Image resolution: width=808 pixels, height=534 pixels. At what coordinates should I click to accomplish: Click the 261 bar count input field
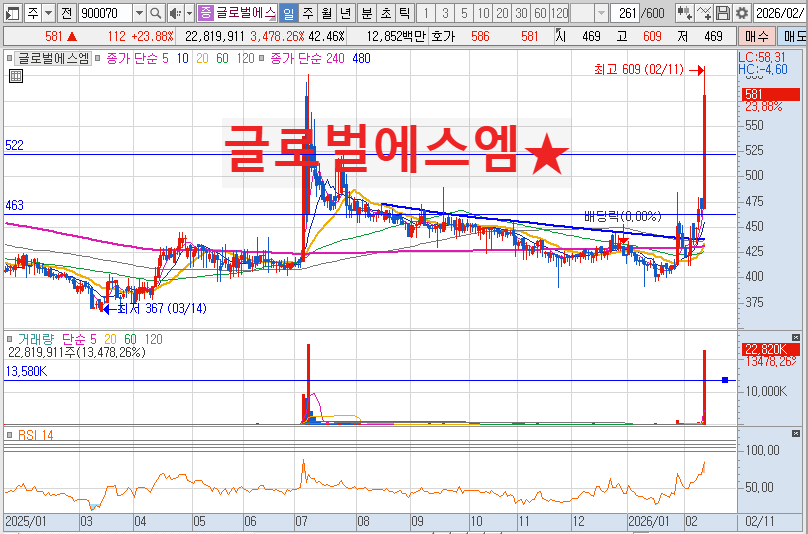click(625, 13)
